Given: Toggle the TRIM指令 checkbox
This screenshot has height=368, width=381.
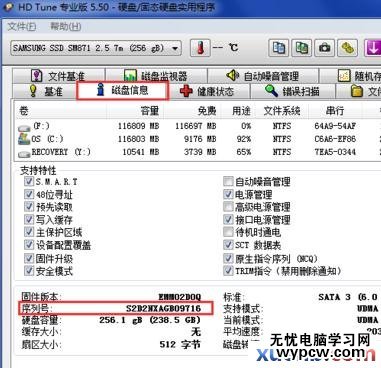Looking at the screenshot, I should click(228, 271).
